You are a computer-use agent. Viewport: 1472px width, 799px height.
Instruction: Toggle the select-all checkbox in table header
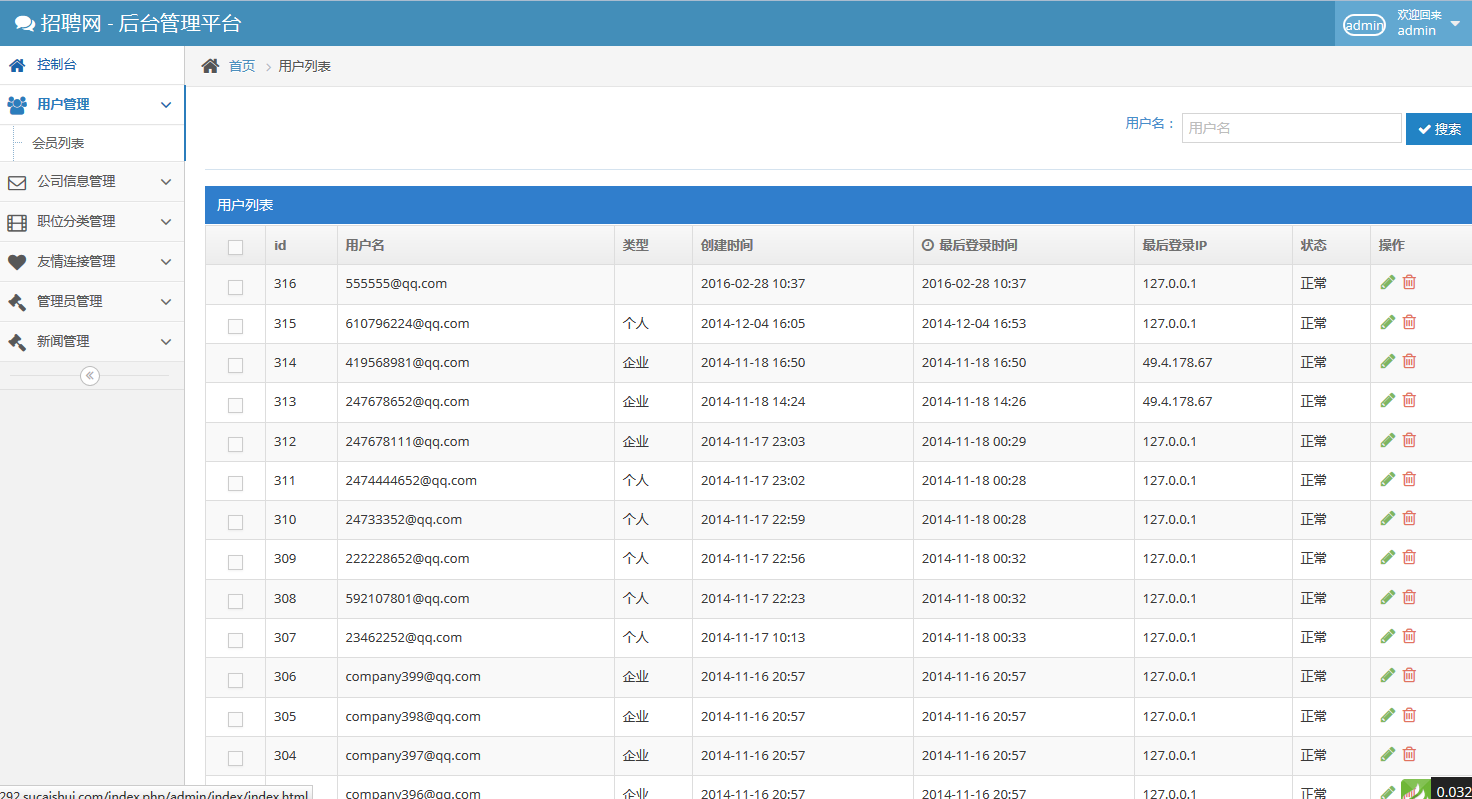[235, 247]
